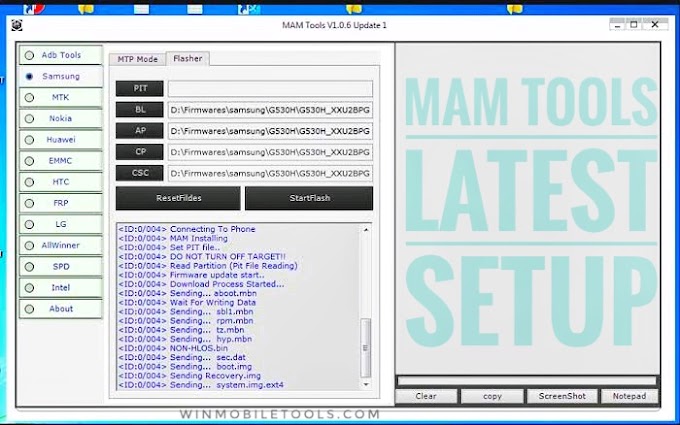Click the BL file button
This screenshot has height=425, width=680.
(x=140, y=110)
